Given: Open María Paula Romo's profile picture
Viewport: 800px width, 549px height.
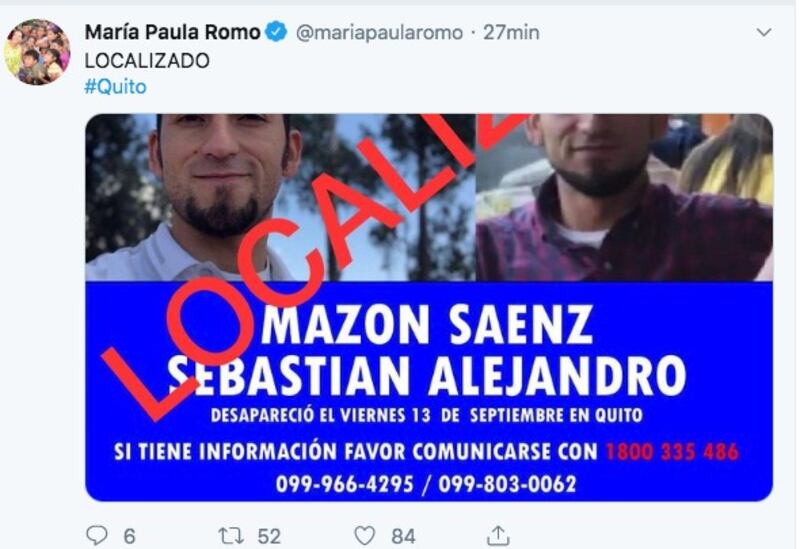Looking at the screenshot, I should click(37, 52).
